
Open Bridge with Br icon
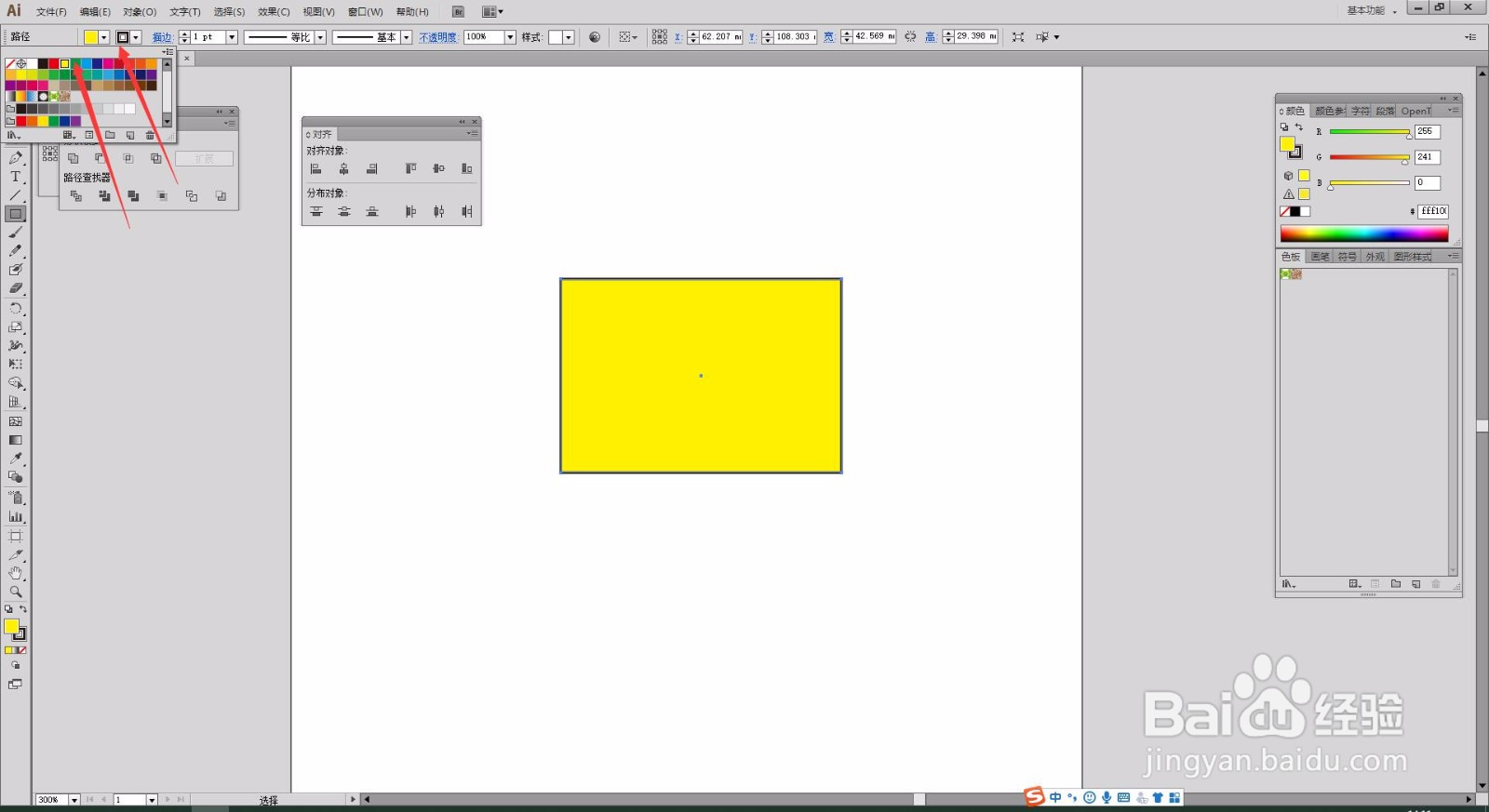(458, 12)
